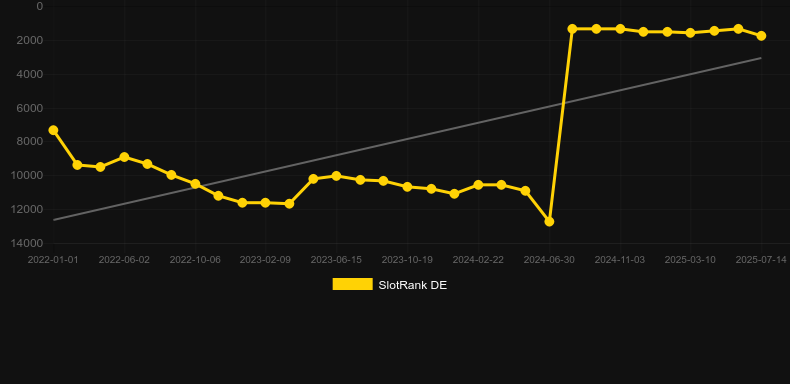Click the first data point after the jump
The image size is (790, 384).
tap(572, 29)
